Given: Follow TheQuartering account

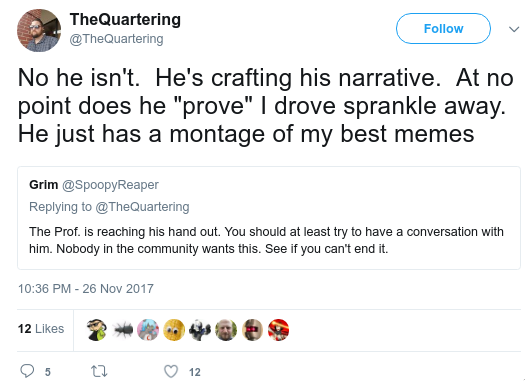Looking at the screenshot, I should tap(443, 28).
